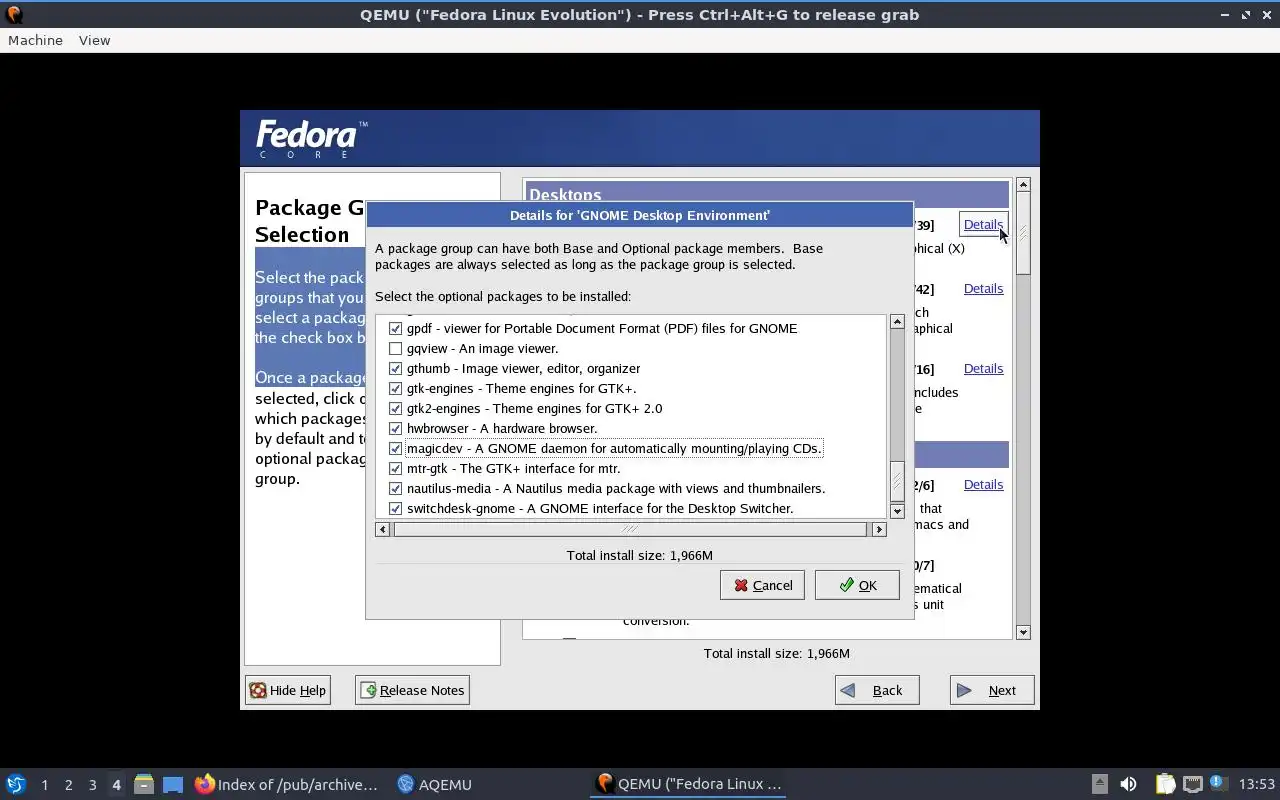Toggle the mtr-gtk checkbox

(395, 468)
